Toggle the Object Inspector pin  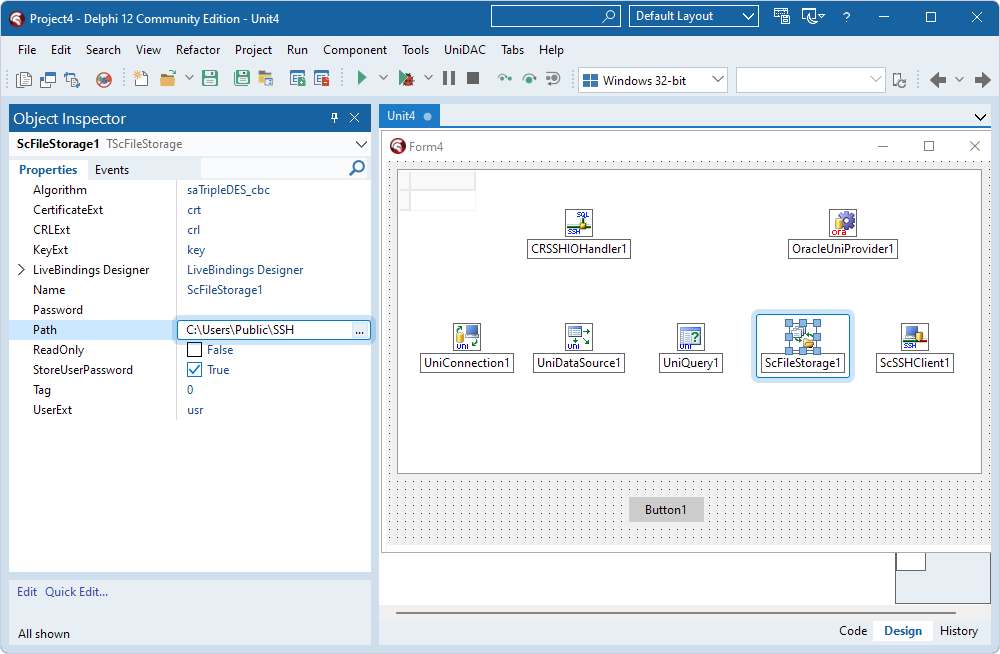(335, 118)
